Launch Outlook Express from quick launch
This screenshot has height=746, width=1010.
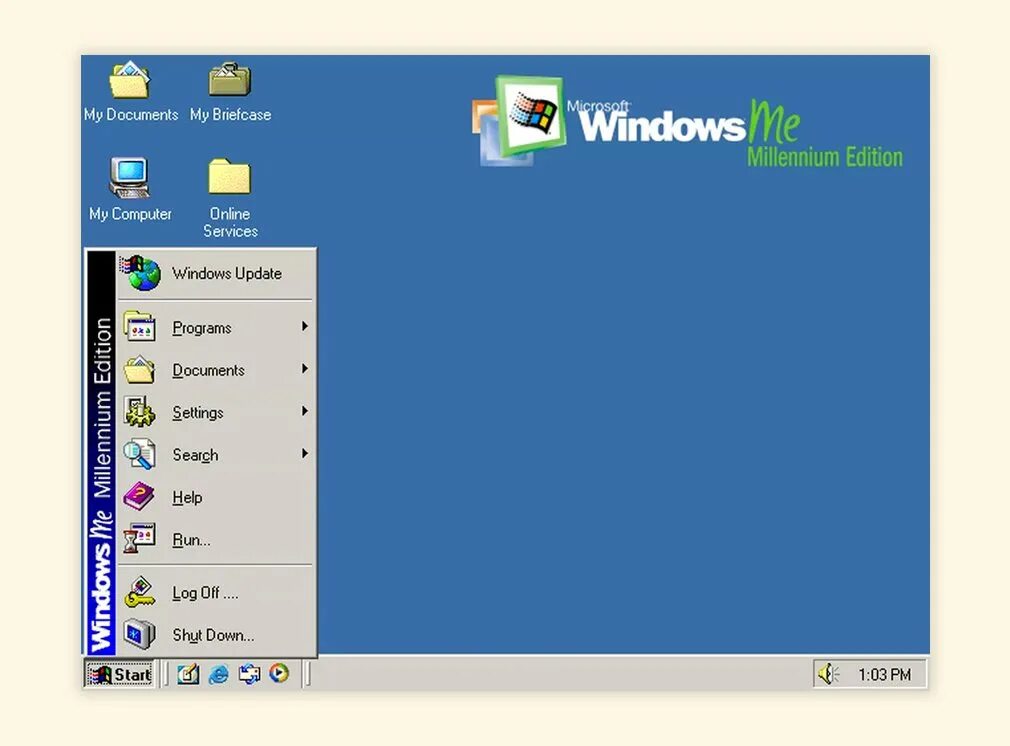[249, 674]
